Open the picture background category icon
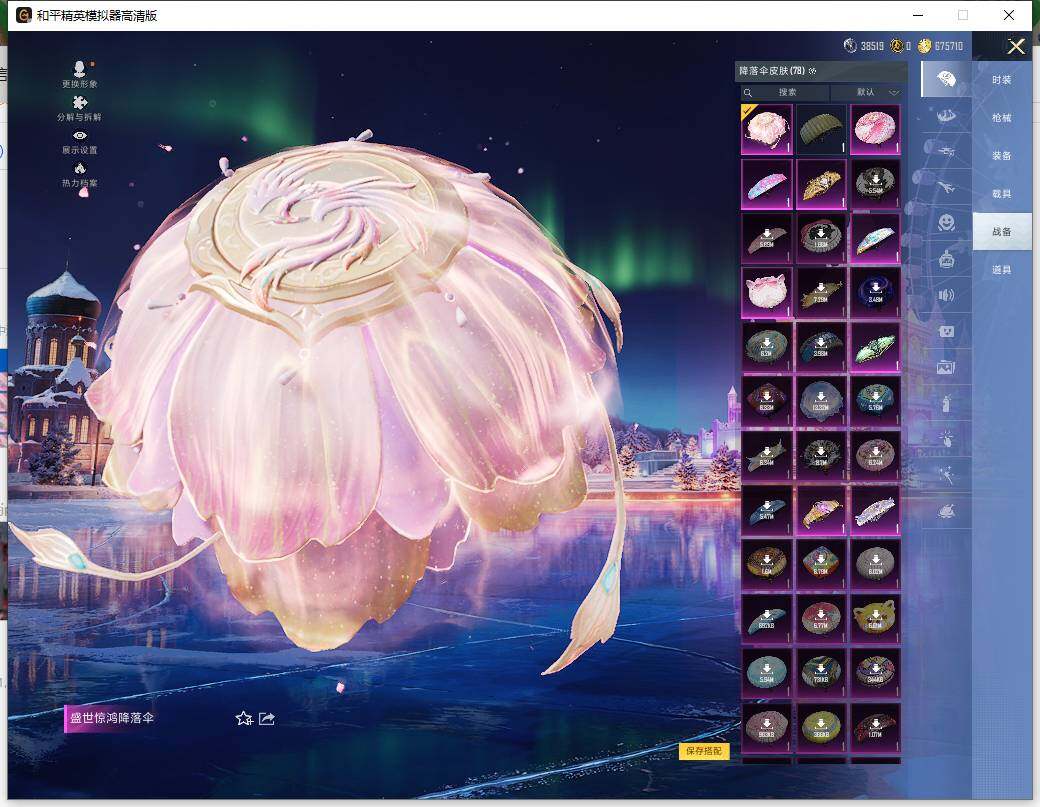Screen dimensions: 1040x807 pos(946,367)
